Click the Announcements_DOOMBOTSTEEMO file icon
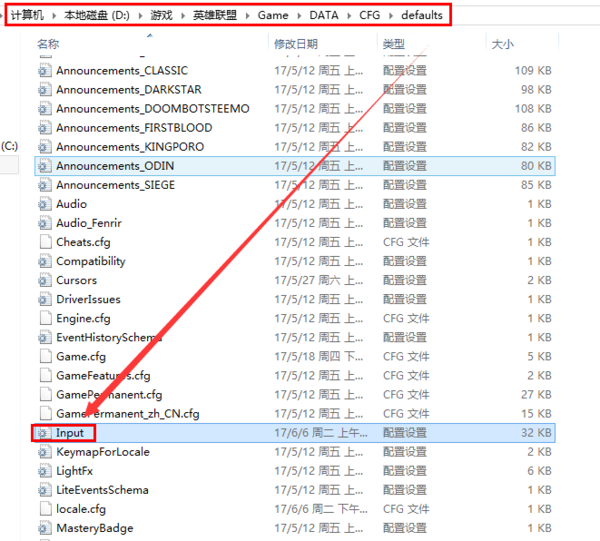The height and width of the screenshot is (541, 600). tap(45, 109)
